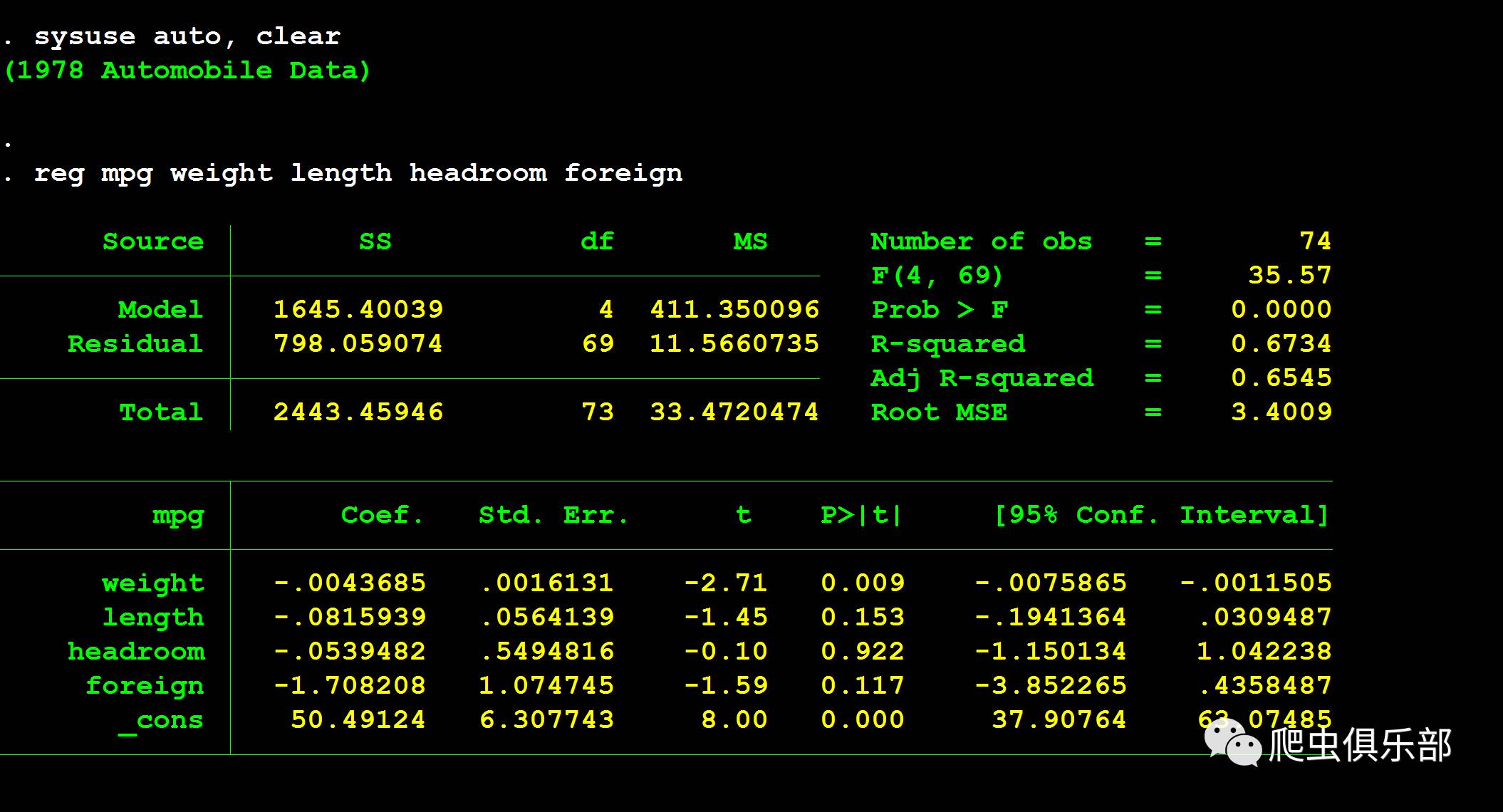Viewport: 1503px width, 812px height.
Task: Click the 'reg mpg weight length headroom foreign' command
Action: coord(358,173)
